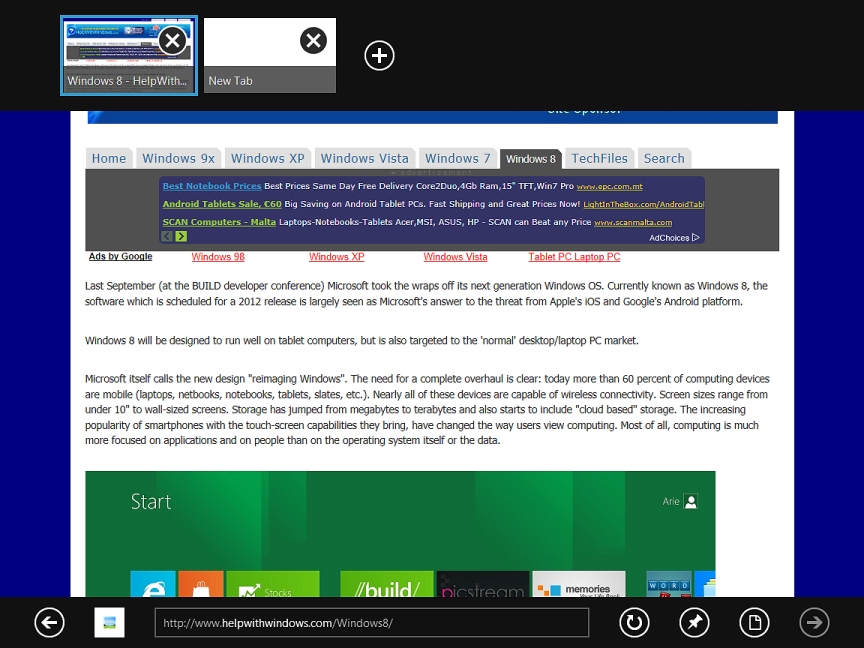This screenshot has width=864, height=648.
Task: Click the Ads by Google label
Action: [x=121, y=256]
